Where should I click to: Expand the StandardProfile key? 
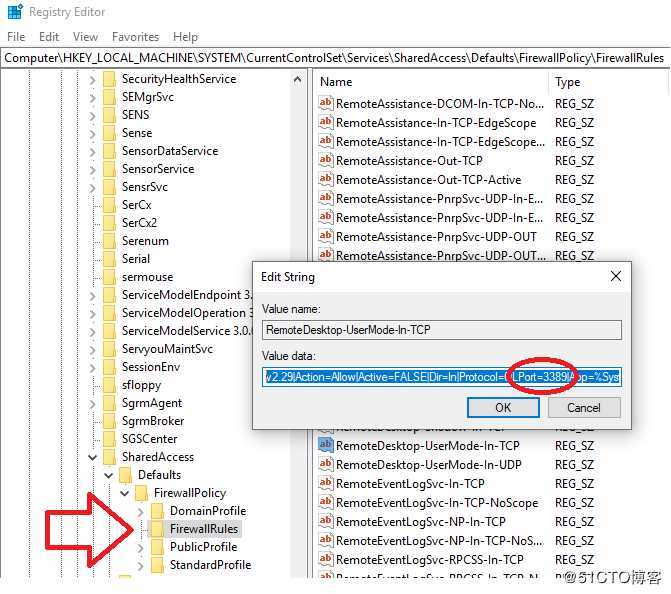(x=140, y=565)
